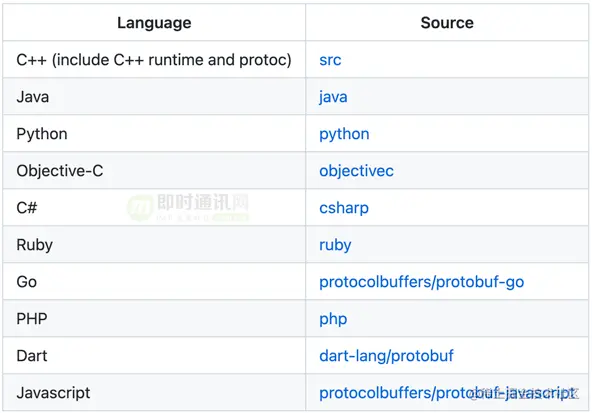Click the Source column header
This screenshot has height=413, width=592.
click(447, 23)
